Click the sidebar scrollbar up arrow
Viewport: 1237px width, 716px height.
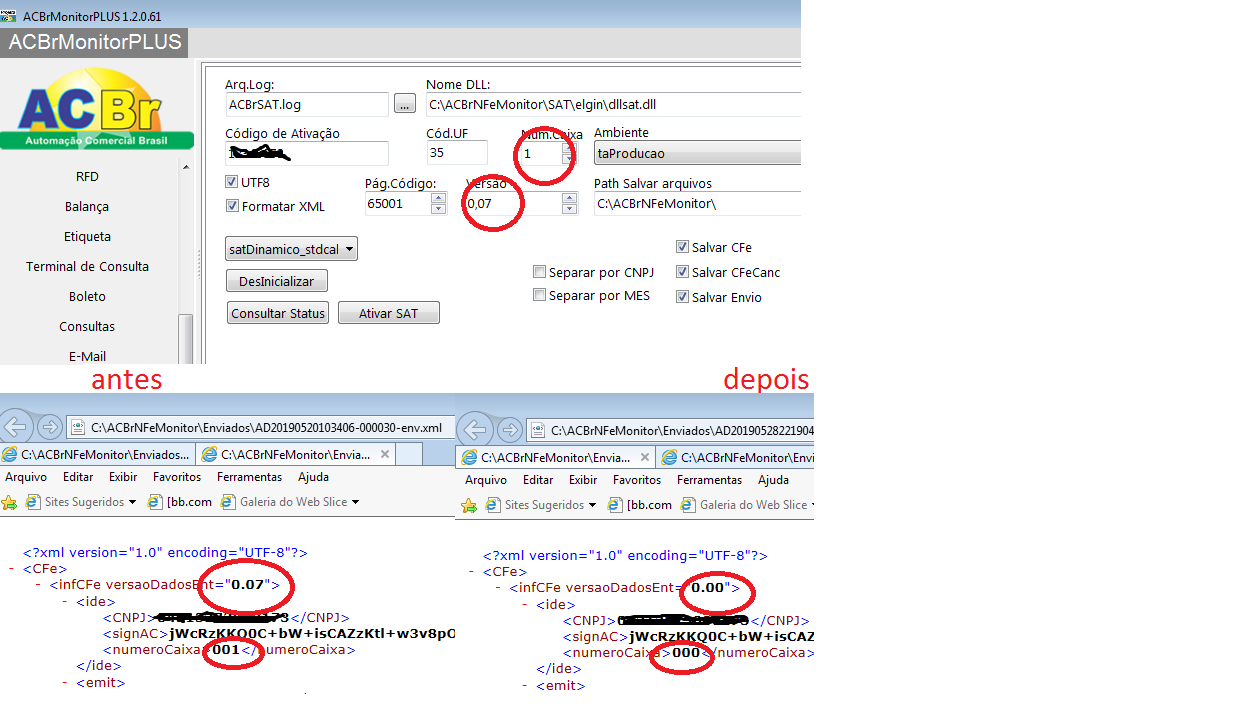[x=185, y=167]
